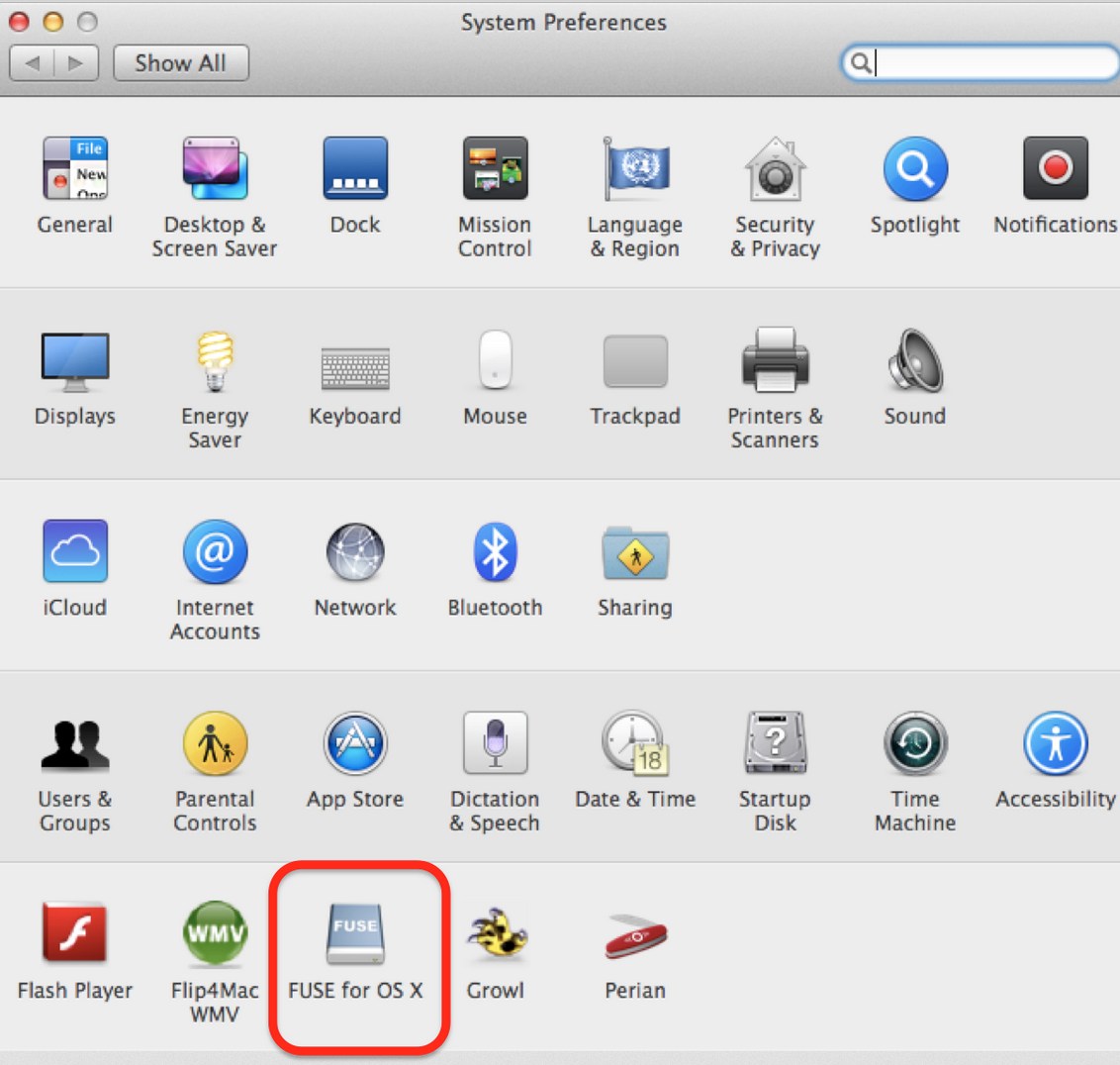
Task: Select the Bluetooth preference icon
Action: (x=495, y=551)
